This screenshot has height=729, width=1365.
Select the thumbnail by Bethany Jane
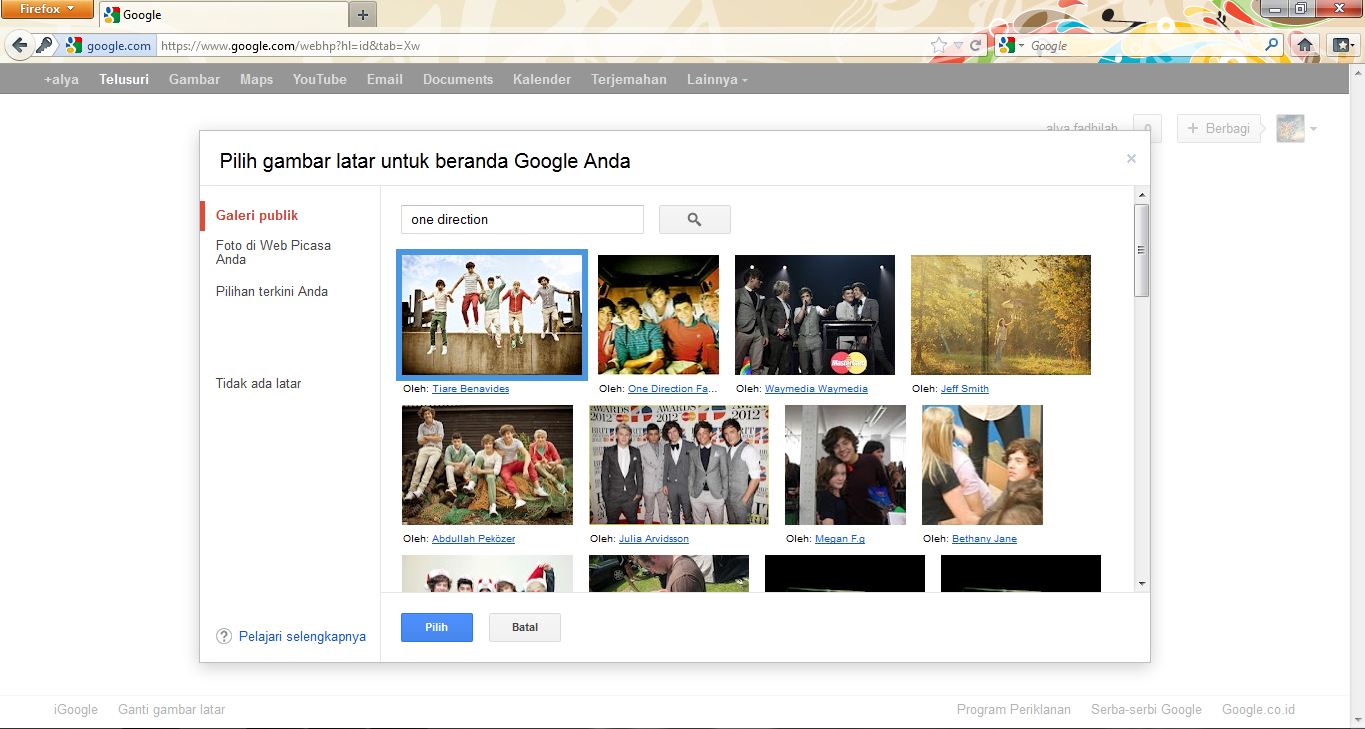pyautogui.click(x=982, y=465)
